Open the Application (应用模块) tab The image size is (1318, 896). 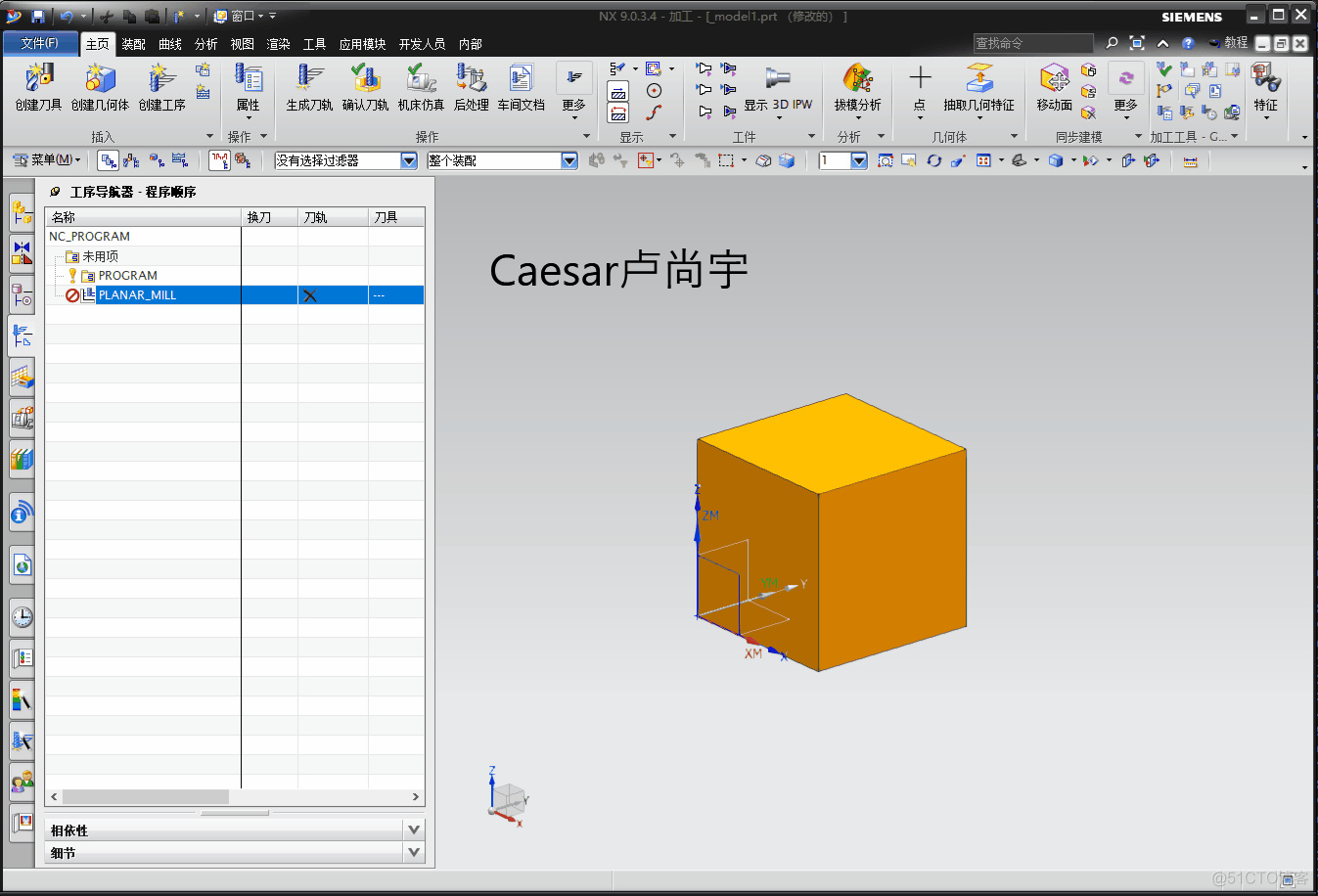point(362,44)
